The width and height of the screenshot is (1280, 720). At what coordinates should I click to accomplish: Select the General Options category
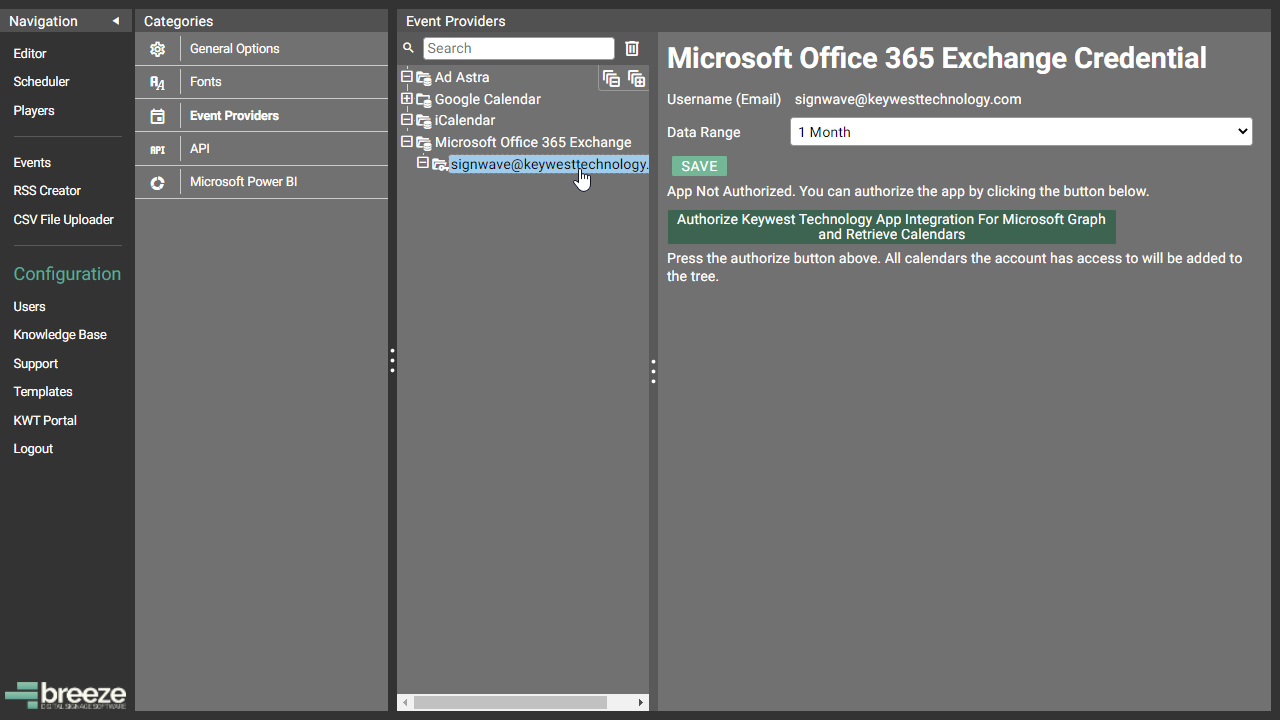click(x=261, y=49)
